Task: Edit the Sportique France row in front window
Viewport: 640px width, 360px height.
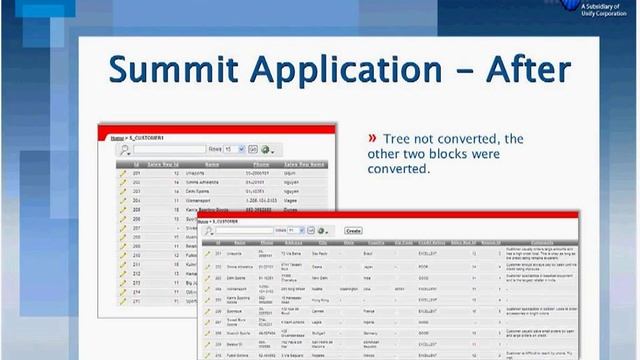Action: tap(208, 311)
